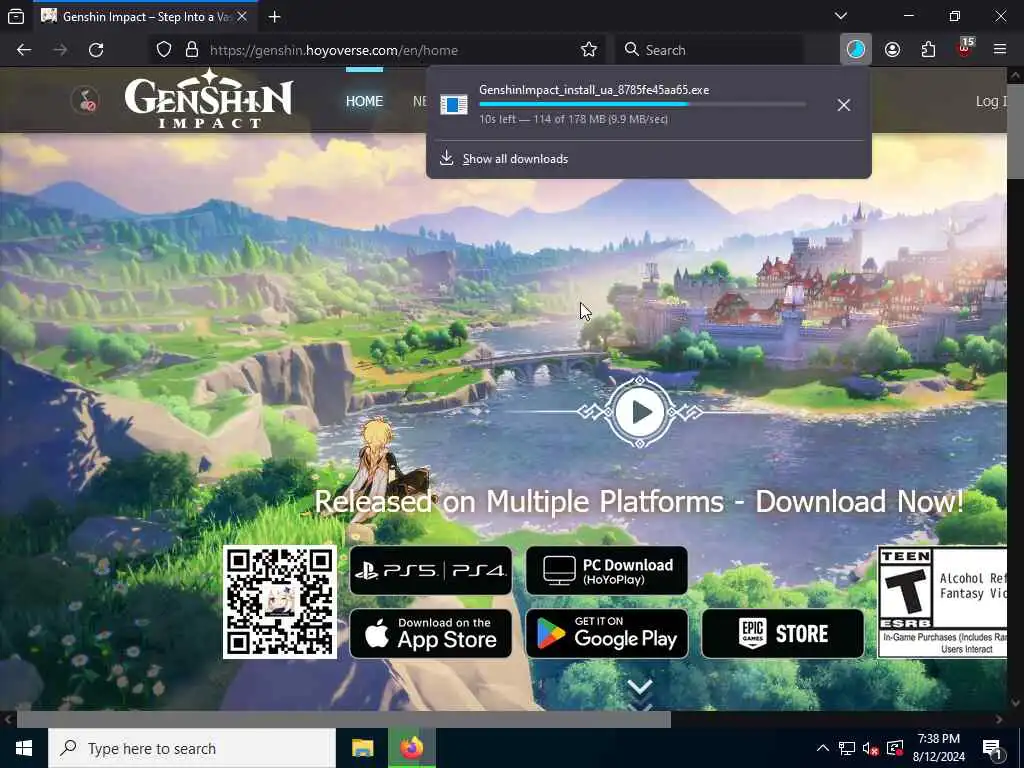Viewport: 1024px width, 768px height.
Task: Open the uBlock extension badge icon
Action: [x=965, y=49]
